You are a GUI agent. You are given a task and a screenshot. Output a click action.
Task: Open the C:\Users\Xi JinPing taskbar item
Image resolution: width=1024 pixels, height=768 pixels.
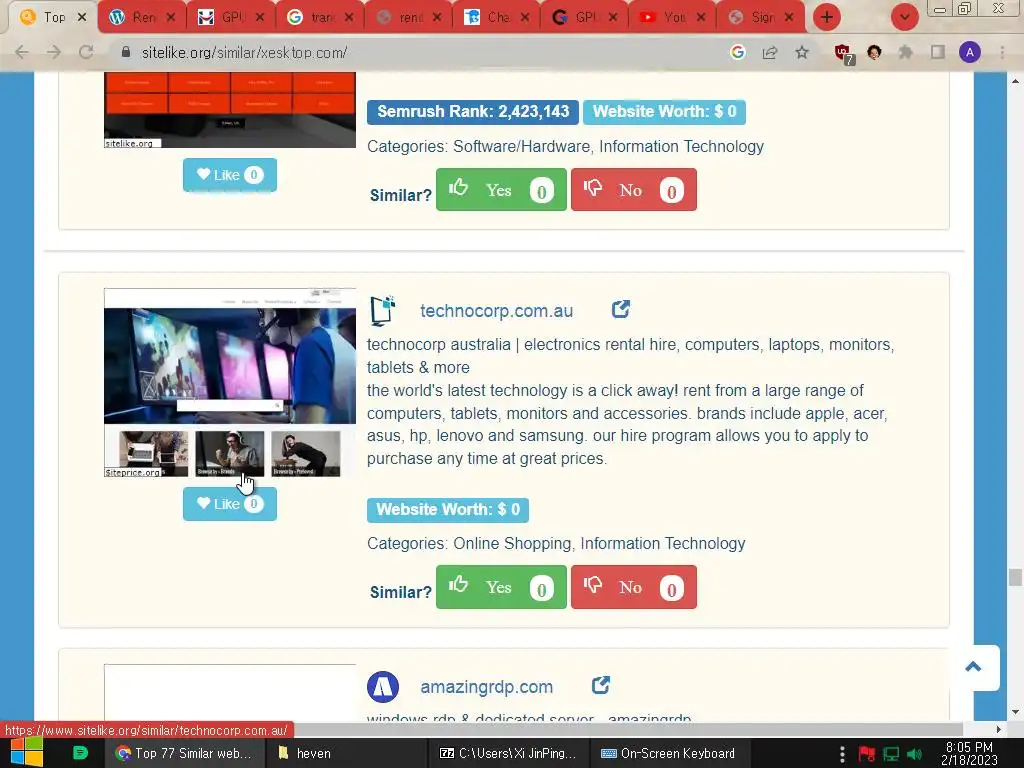click(508, 753)
